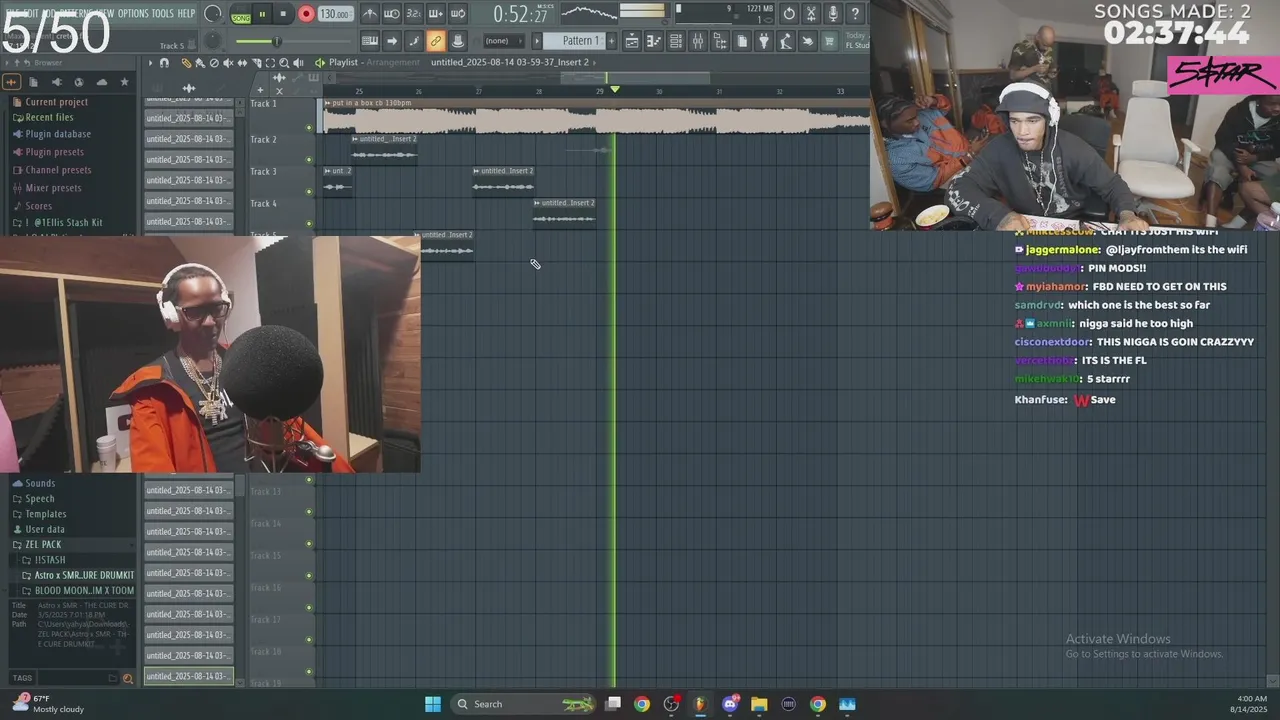
Task: Click the question mark help icon
Action: tap(856, 14)
